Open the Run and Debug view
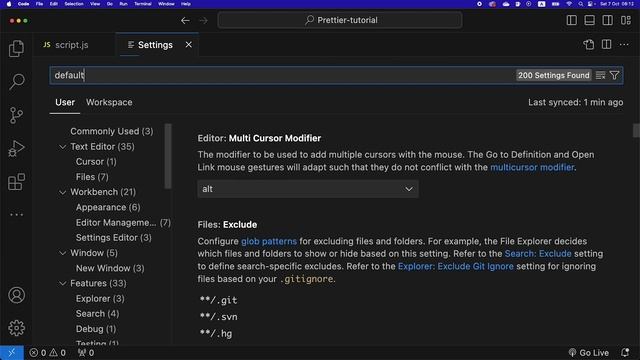640x360 pixels. click(x=16, y=149)
